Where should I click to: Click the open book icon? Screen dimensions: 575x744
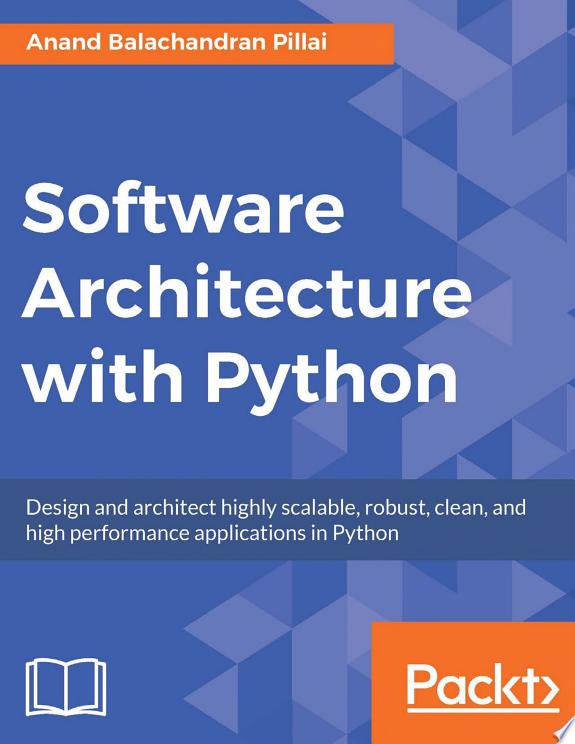click(66, 687)
